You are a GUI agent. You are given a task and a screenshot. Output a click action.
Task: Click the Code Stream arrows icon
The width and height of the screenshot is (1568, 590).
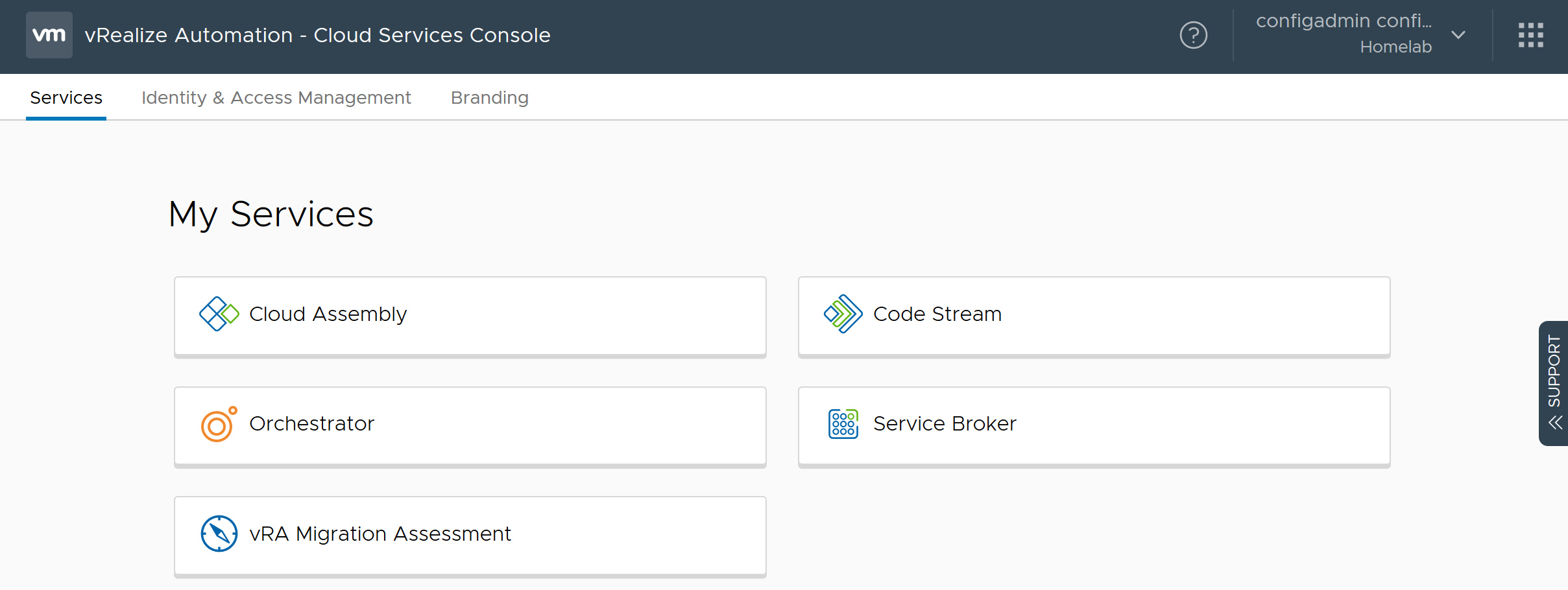843,314
